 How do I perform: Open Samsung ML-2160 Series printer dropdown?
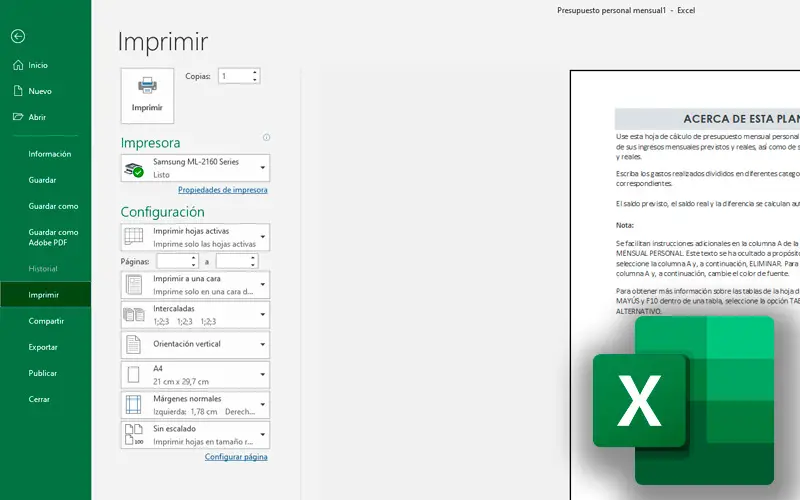pyautogui.click(x=195, y=168)
